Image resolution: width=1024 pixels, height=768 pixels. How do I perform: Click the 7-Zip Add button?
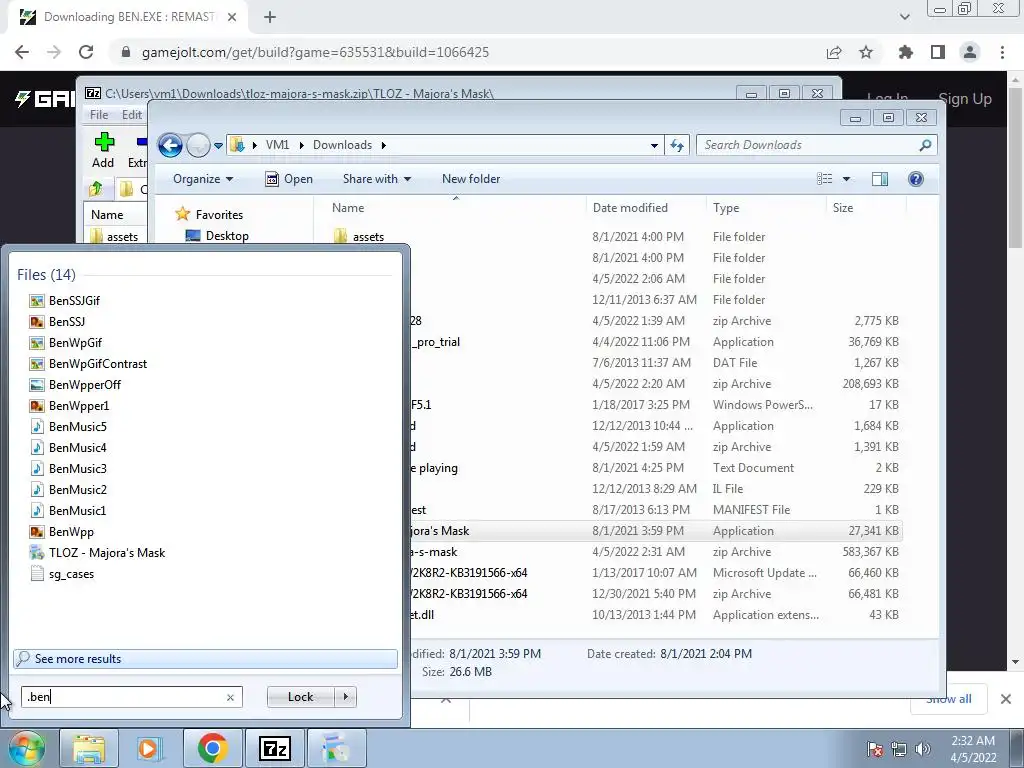click(103, 150)
